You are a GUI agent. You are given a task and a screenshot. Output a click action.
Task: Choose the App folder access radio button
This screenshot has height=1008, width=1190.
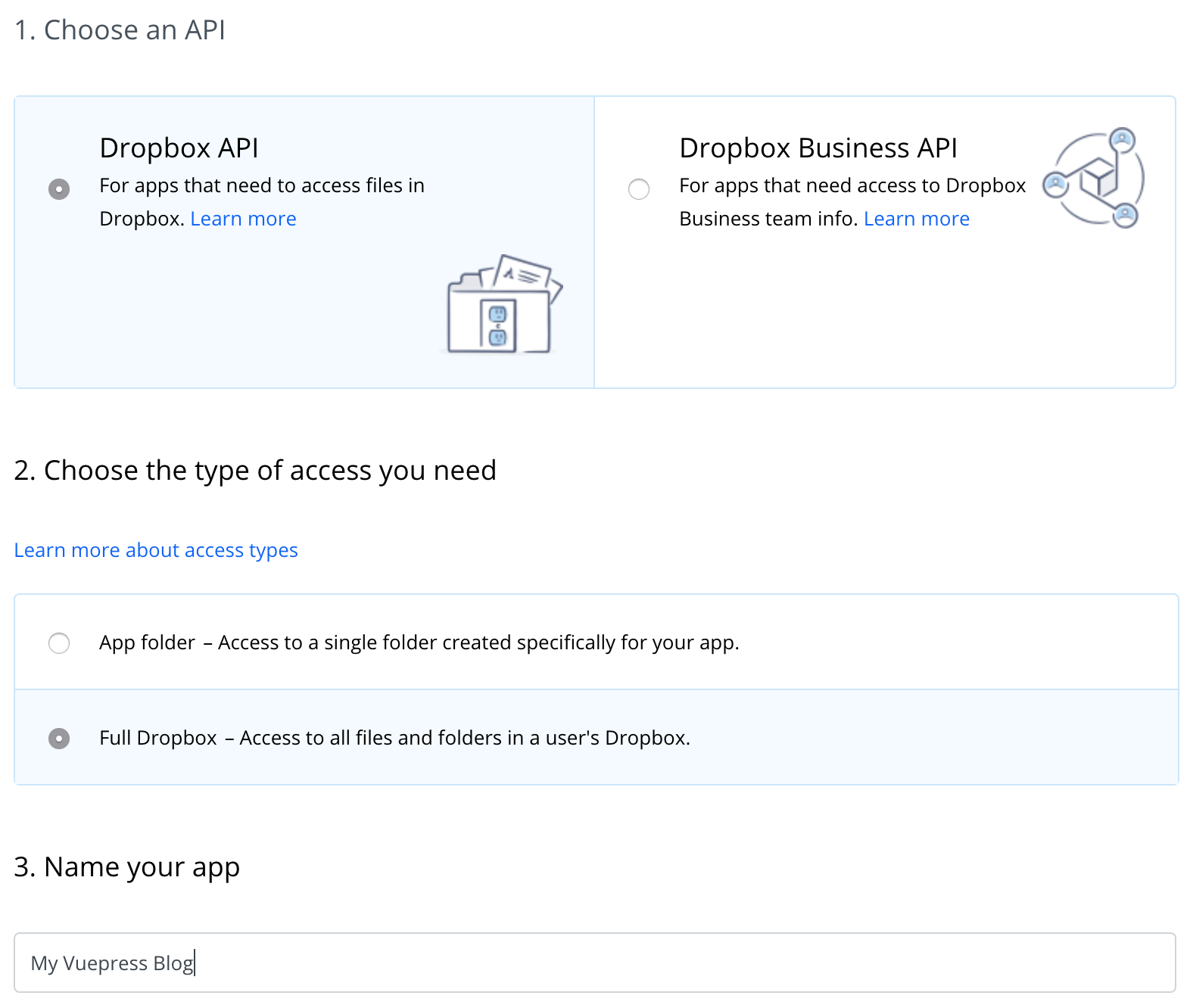(x=59, y=642)
